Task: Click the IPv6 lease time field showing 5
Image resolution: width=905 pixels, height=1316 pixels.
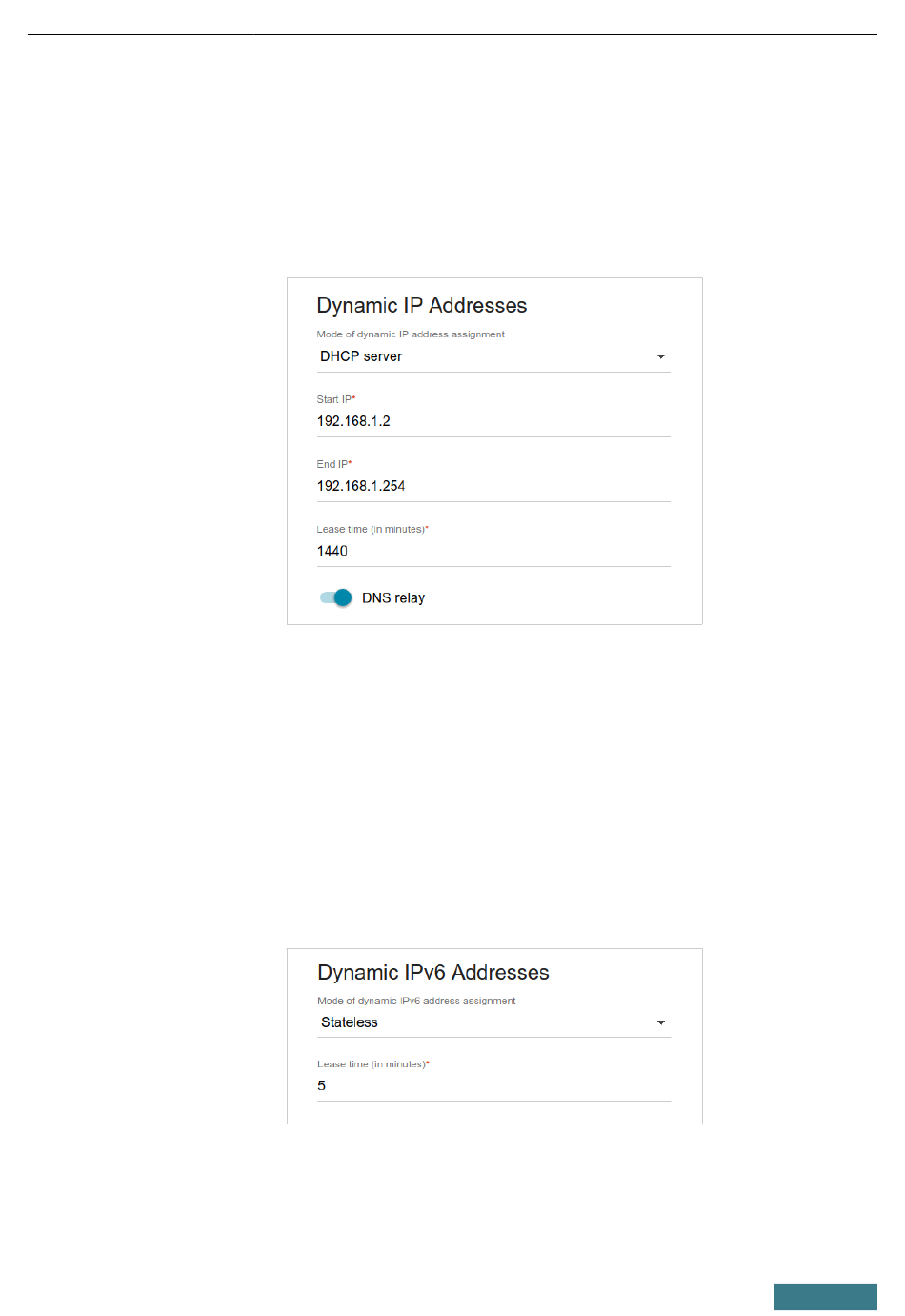Action: (x=493, y=1086)
